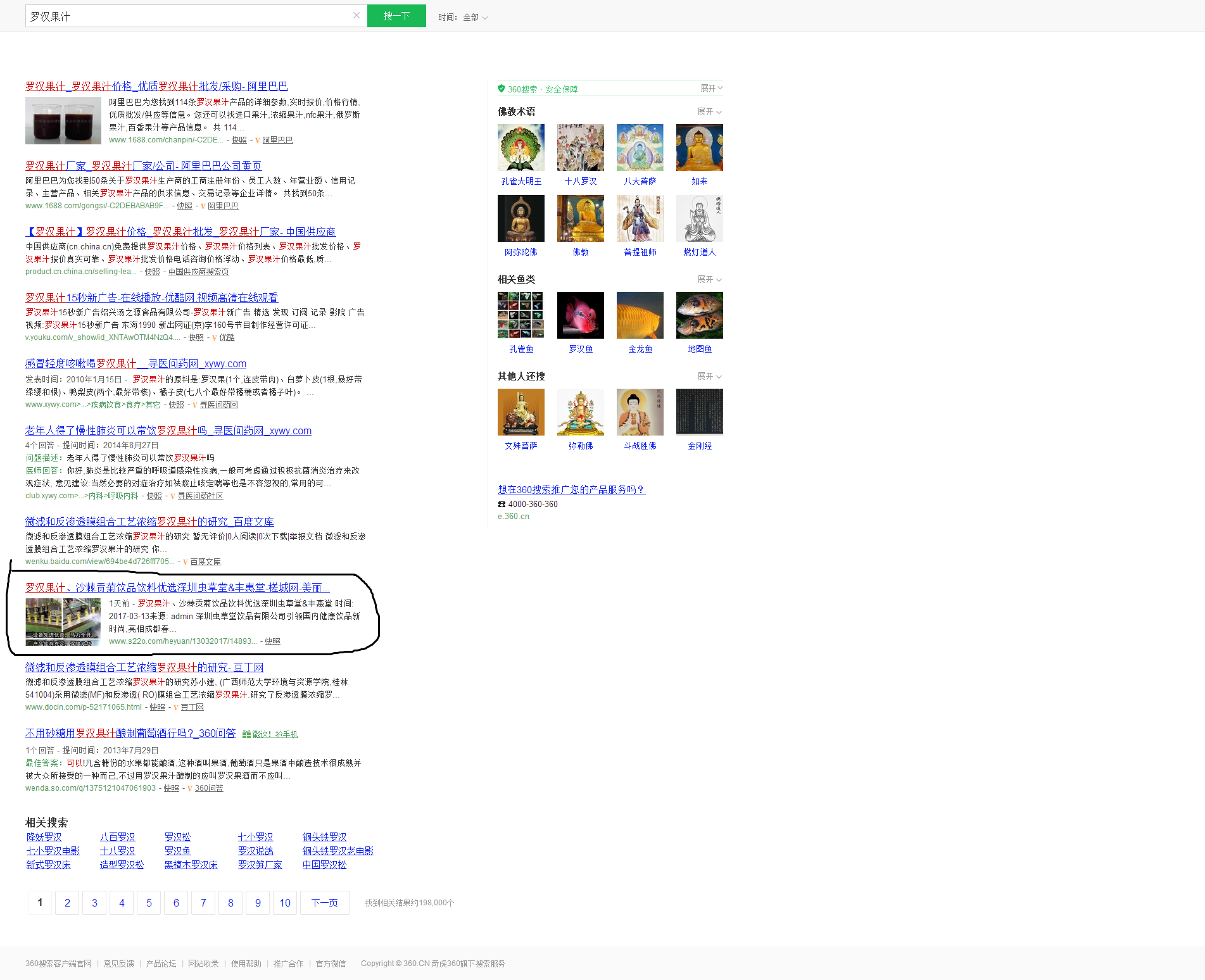1205x980 pixels.
Task: Open 感冒轻度咳嗽喝罗汉果汁 result
Action: pyautogui.click(x=136, y=363)
